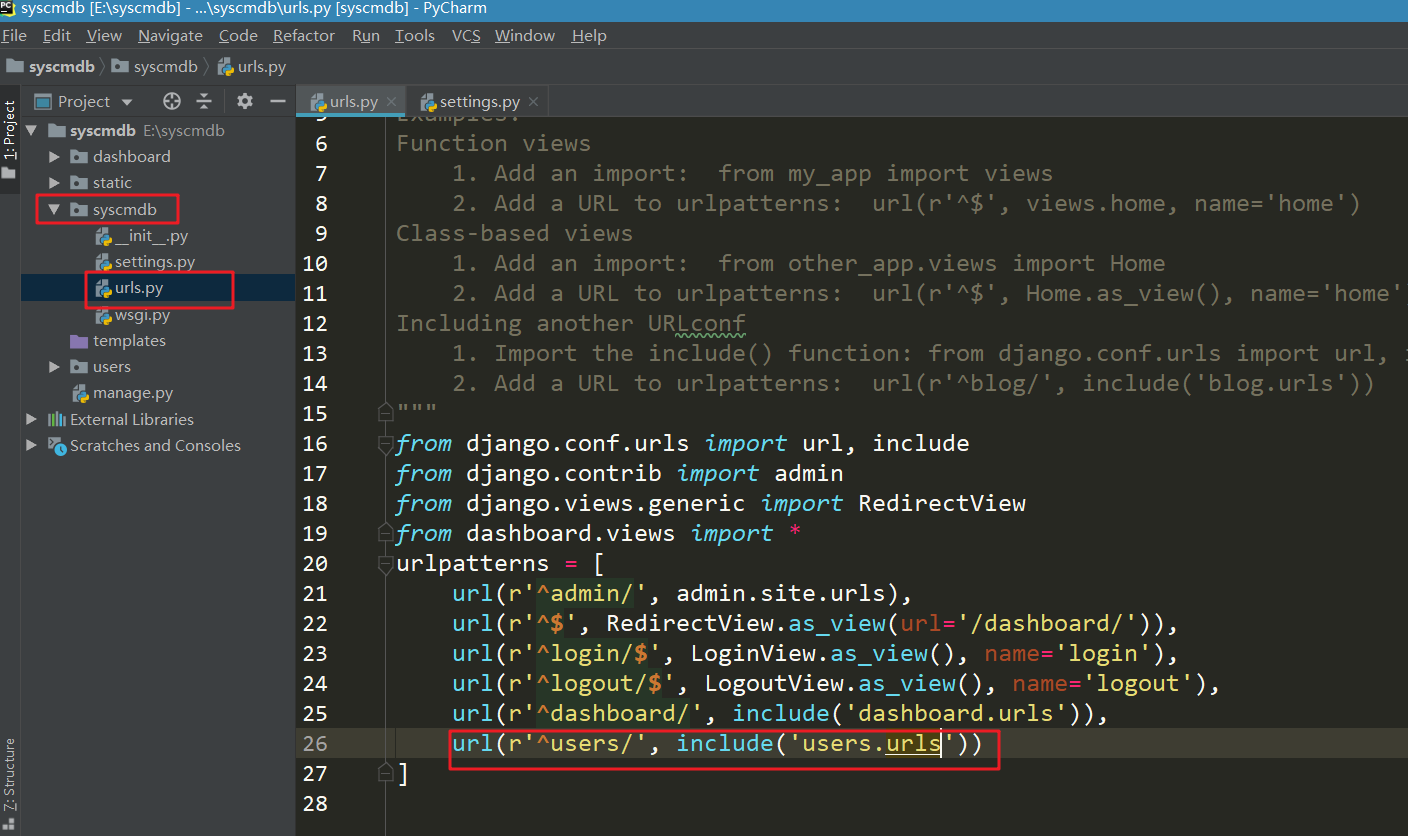Click the urls.py breadcrumb in navigation bar
The image size is (1408, 836).
coord(252,67)
